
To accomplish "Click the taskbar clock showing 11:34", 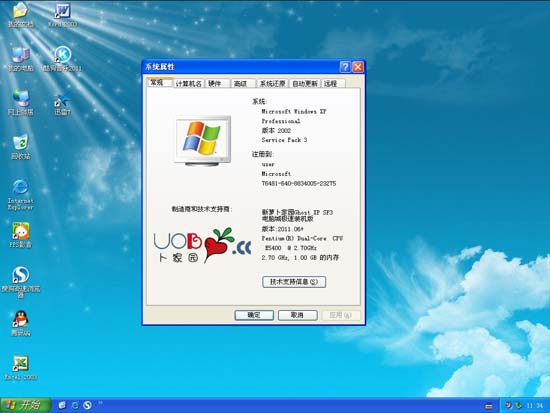I will (x=535, y=406).
